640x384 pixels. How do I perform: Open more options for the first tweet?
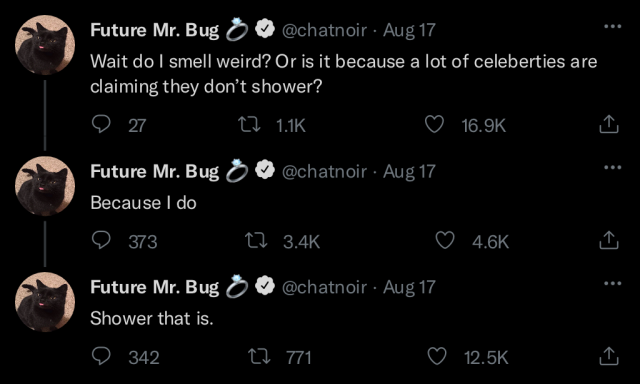click(613, 27)
